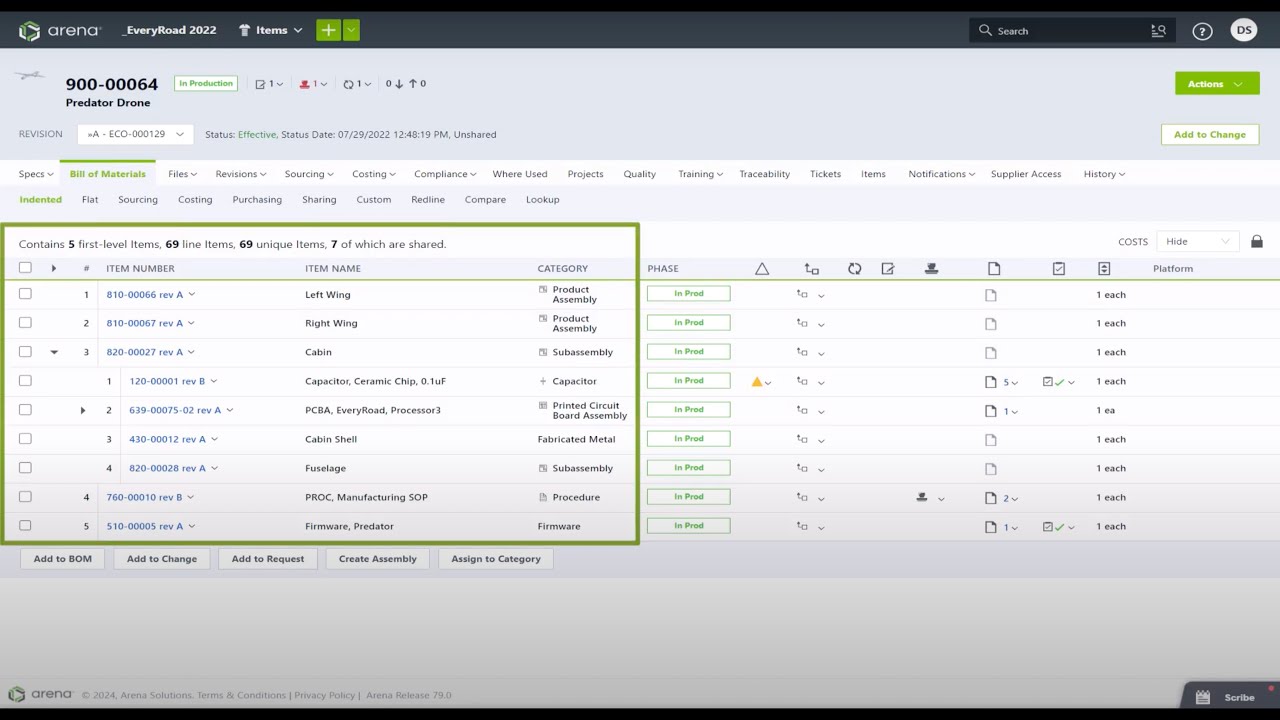Screen dimensions: 1280x720
Task: Open the 820-00028 rev A item link
Action: 167,468
